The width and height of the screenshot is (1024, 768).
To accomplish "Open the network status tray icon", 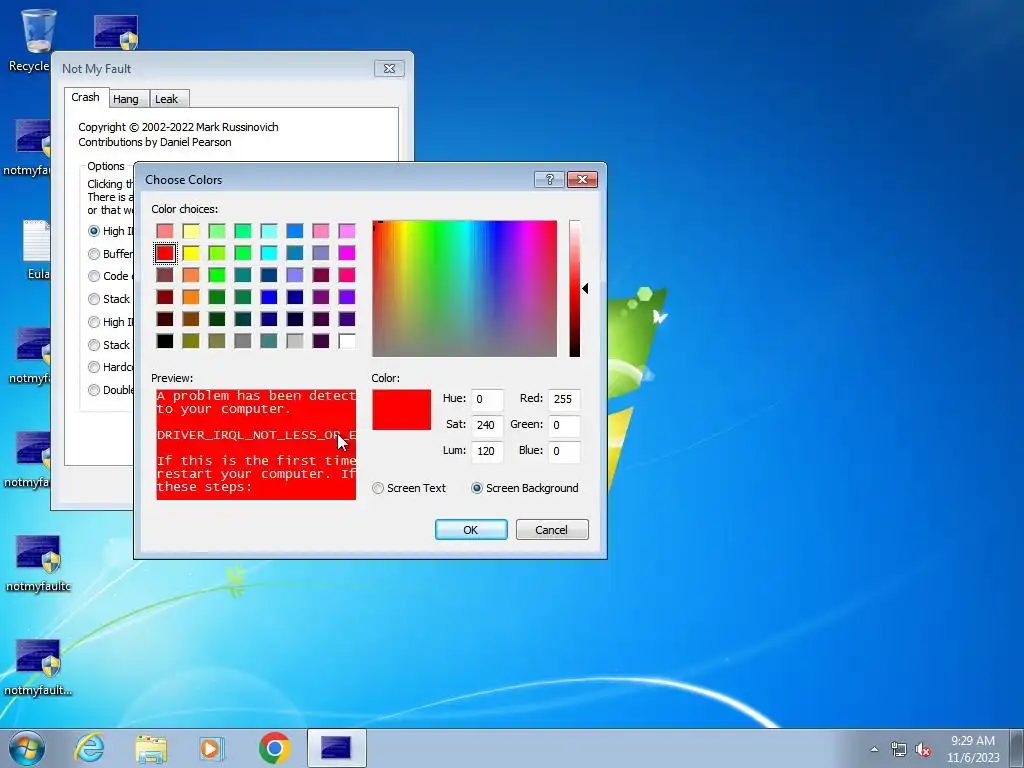I will click(x=899, y=750).
